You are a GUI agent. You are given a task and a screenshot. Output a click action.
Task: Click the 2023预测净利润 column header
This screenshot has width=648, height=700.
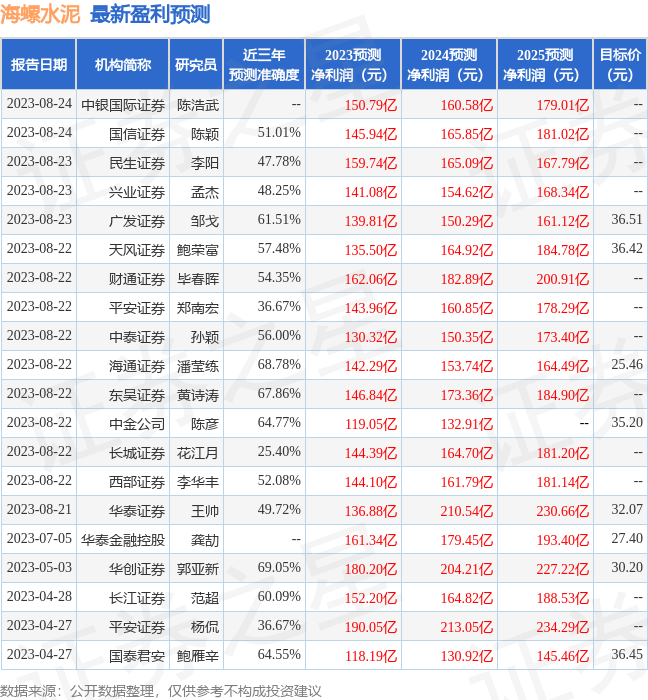pyautogui.click(x=353, y=65)
